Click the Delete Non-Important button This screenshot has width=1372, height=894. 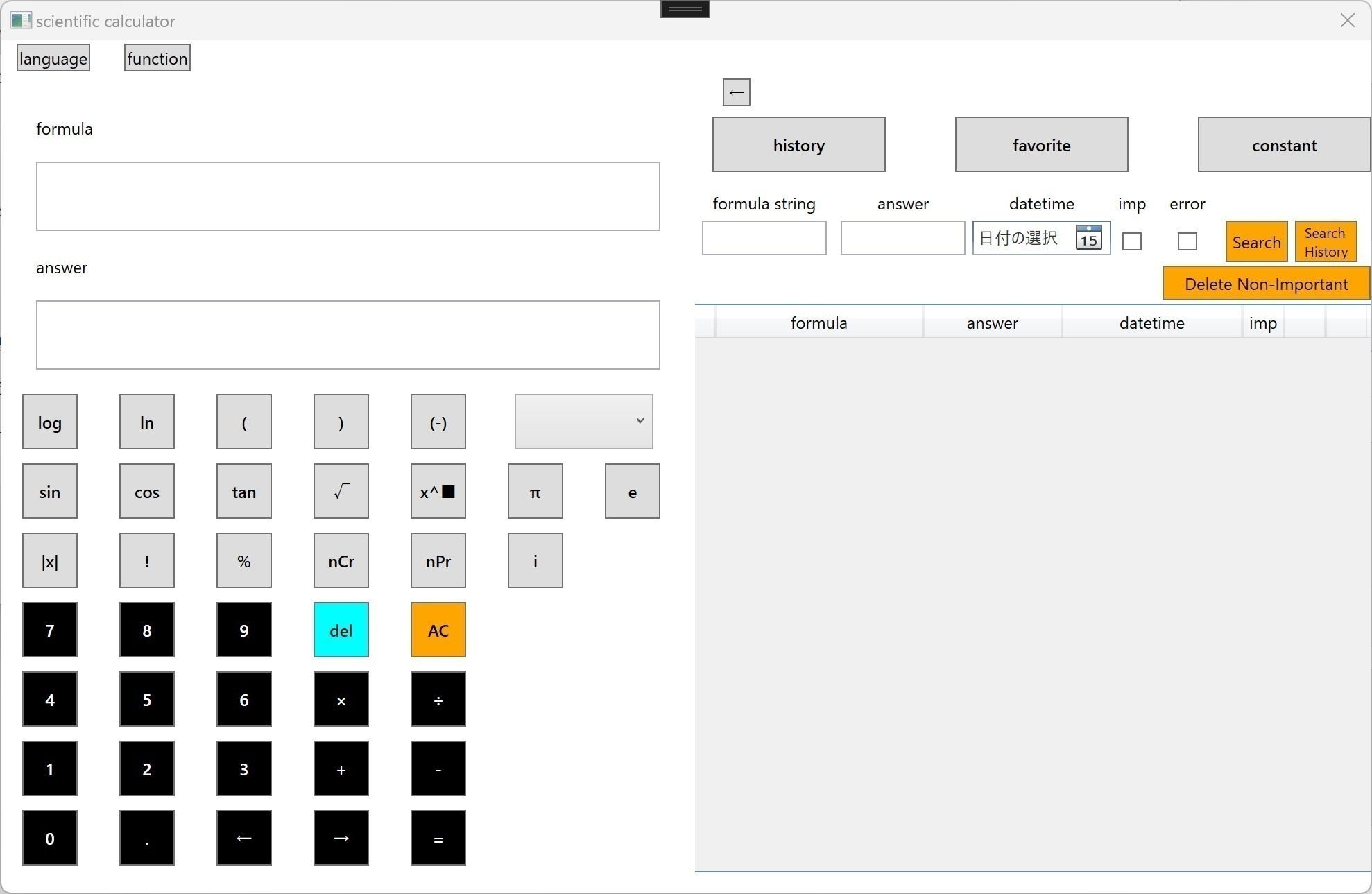point(1266,284)
